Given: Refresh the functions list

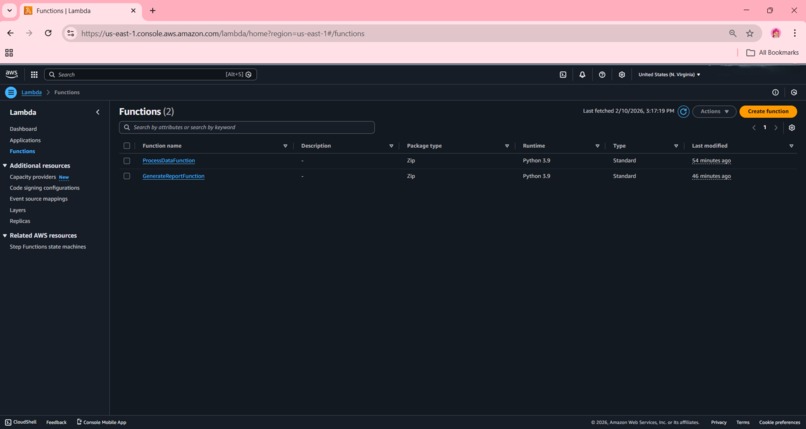Looking at the screenshot, I should [x=683, y=111].
